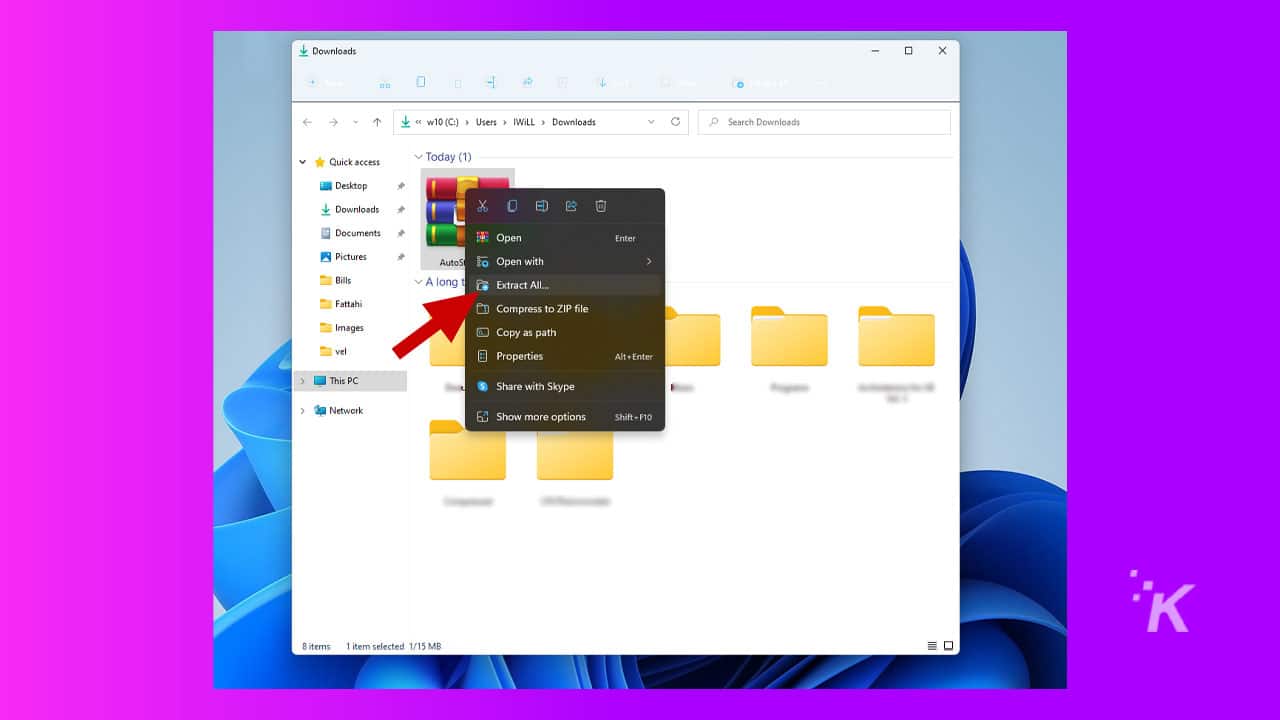
Task: Cut the selected file using the scissors icon
Action: click(482, 205)
